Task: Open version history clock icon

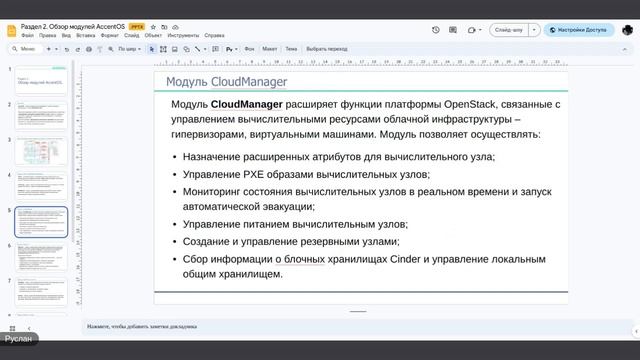Action: [436, 30]
